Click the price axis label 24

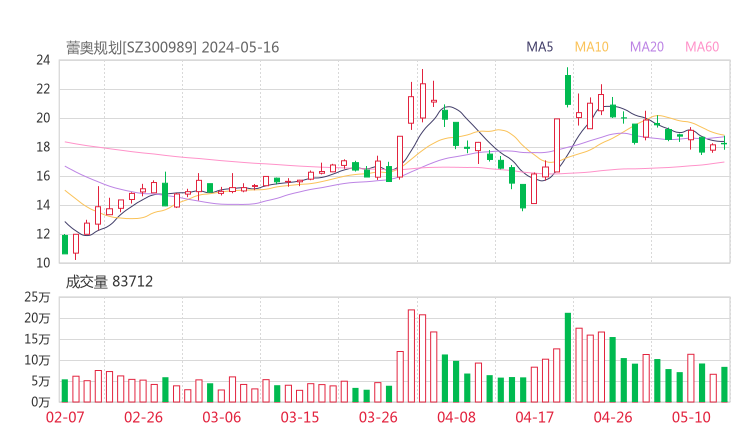[x=43, y=60]
